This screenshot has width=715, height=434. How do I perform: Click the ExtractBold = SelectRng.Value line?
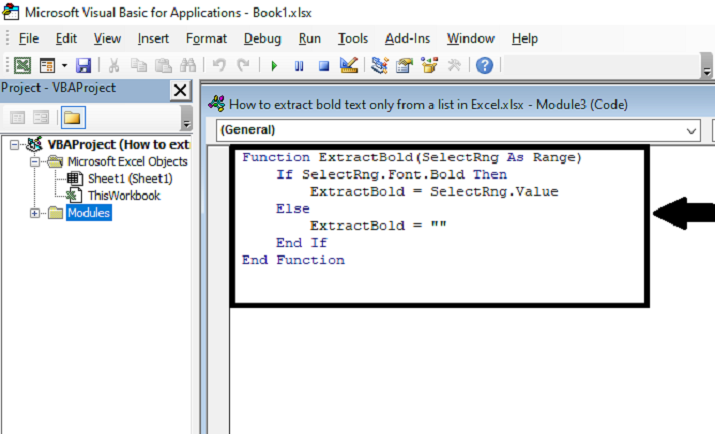click(x=434, y=191)
